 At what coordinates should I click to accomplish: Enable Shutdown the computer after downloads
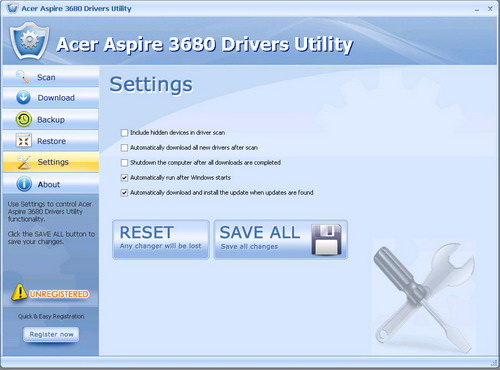124,163
